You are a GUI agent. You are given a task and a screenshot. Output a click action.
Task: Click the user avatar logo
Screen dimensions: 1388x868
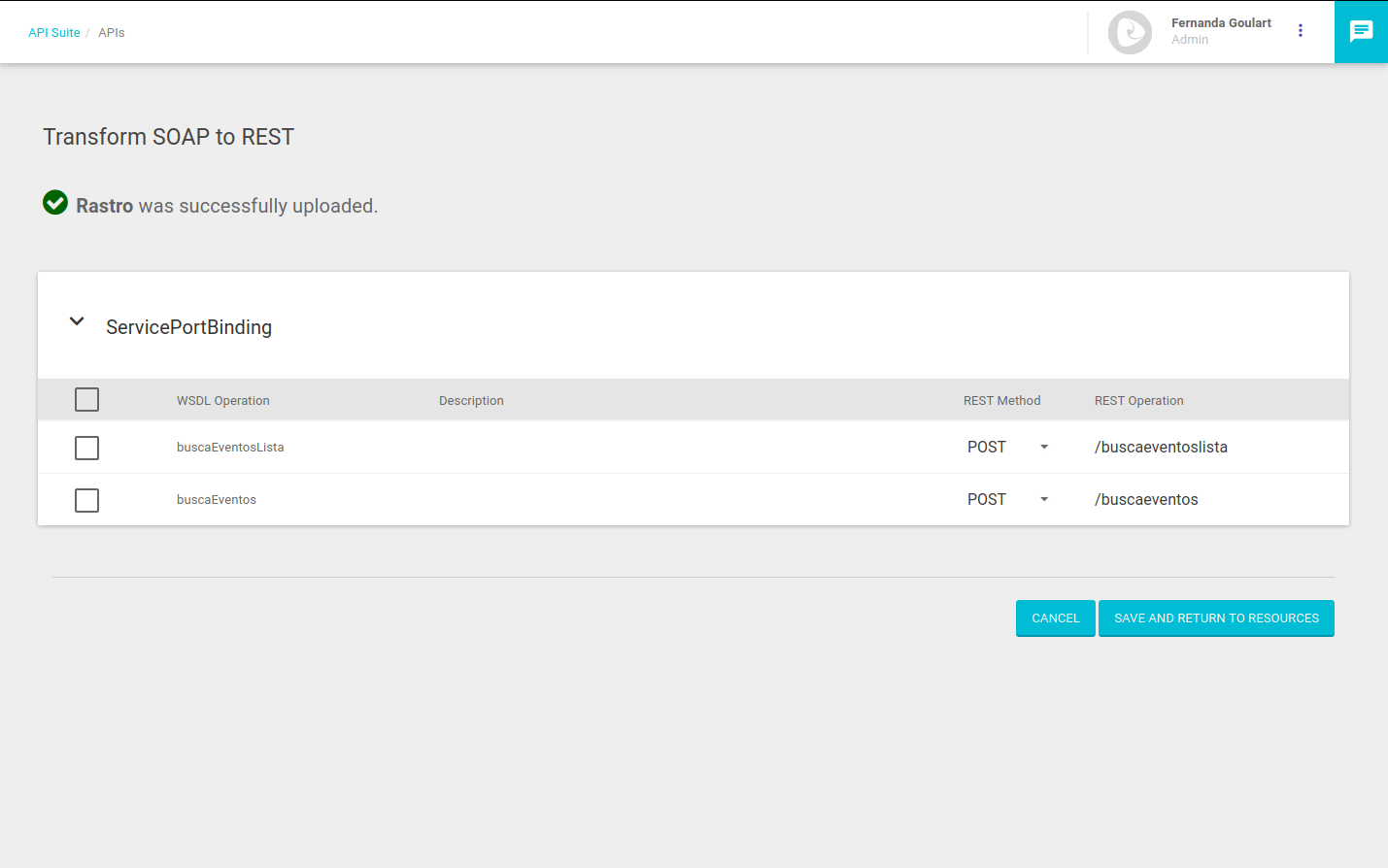tap(1130, 32)
